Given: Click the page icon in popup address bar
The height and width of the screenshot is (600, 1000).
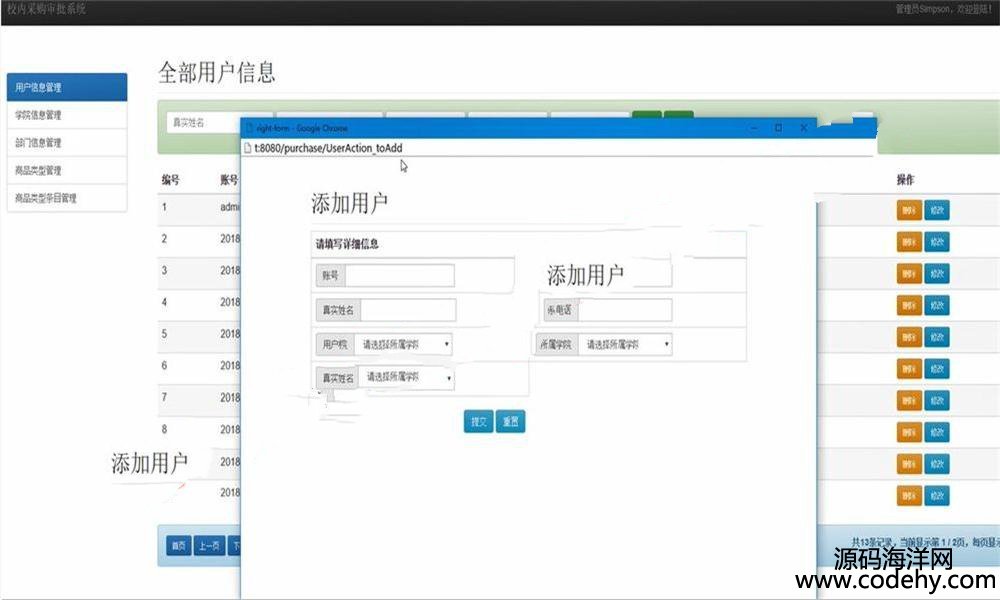Looking at the screenshot, I should [247, 148].
